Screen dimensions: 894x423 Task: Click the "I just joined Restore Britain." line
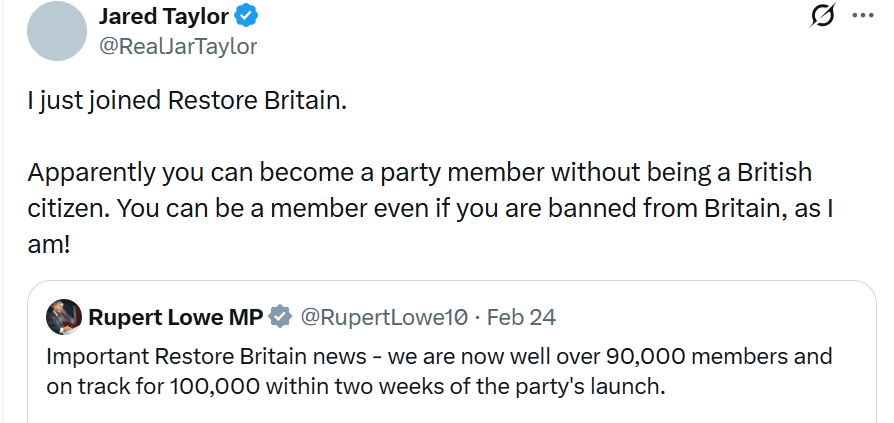(186, 102)
